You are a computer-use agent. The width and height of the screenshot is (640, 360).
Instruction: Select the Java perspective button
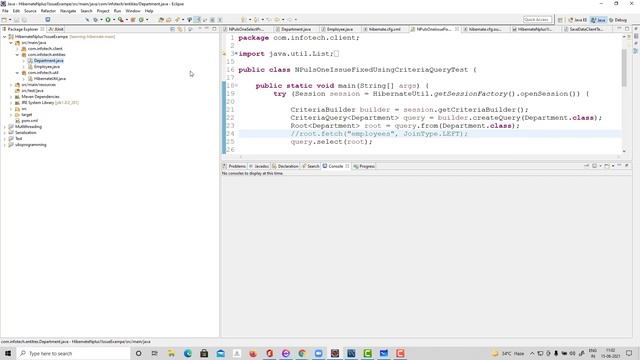click(x=598, y=20)
